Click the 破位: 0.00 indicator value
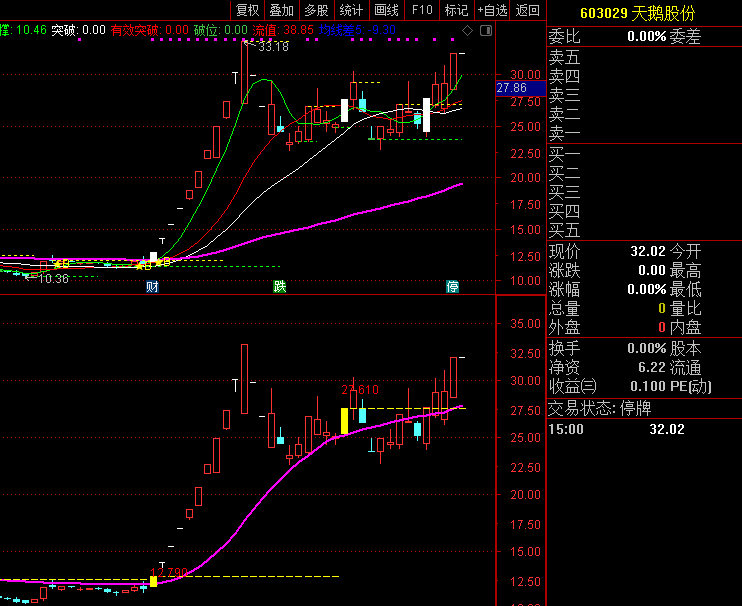This screenshot has width=742, height=606. [221, 30]
